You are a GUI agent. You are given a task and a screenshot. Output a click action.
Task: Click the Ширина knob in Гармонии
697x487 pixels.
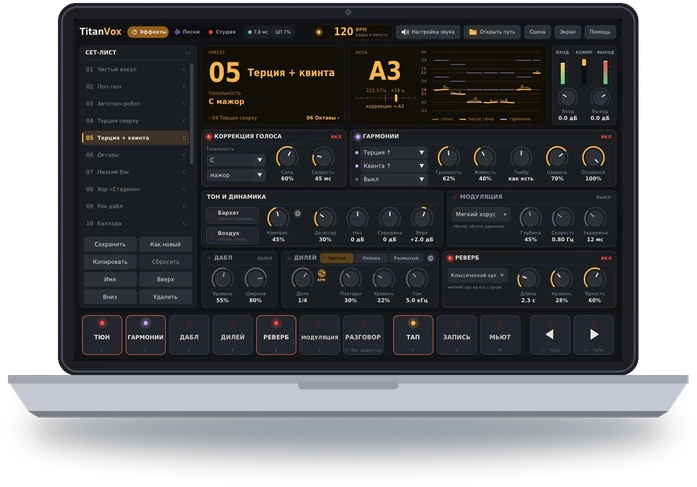click(557, 157)
